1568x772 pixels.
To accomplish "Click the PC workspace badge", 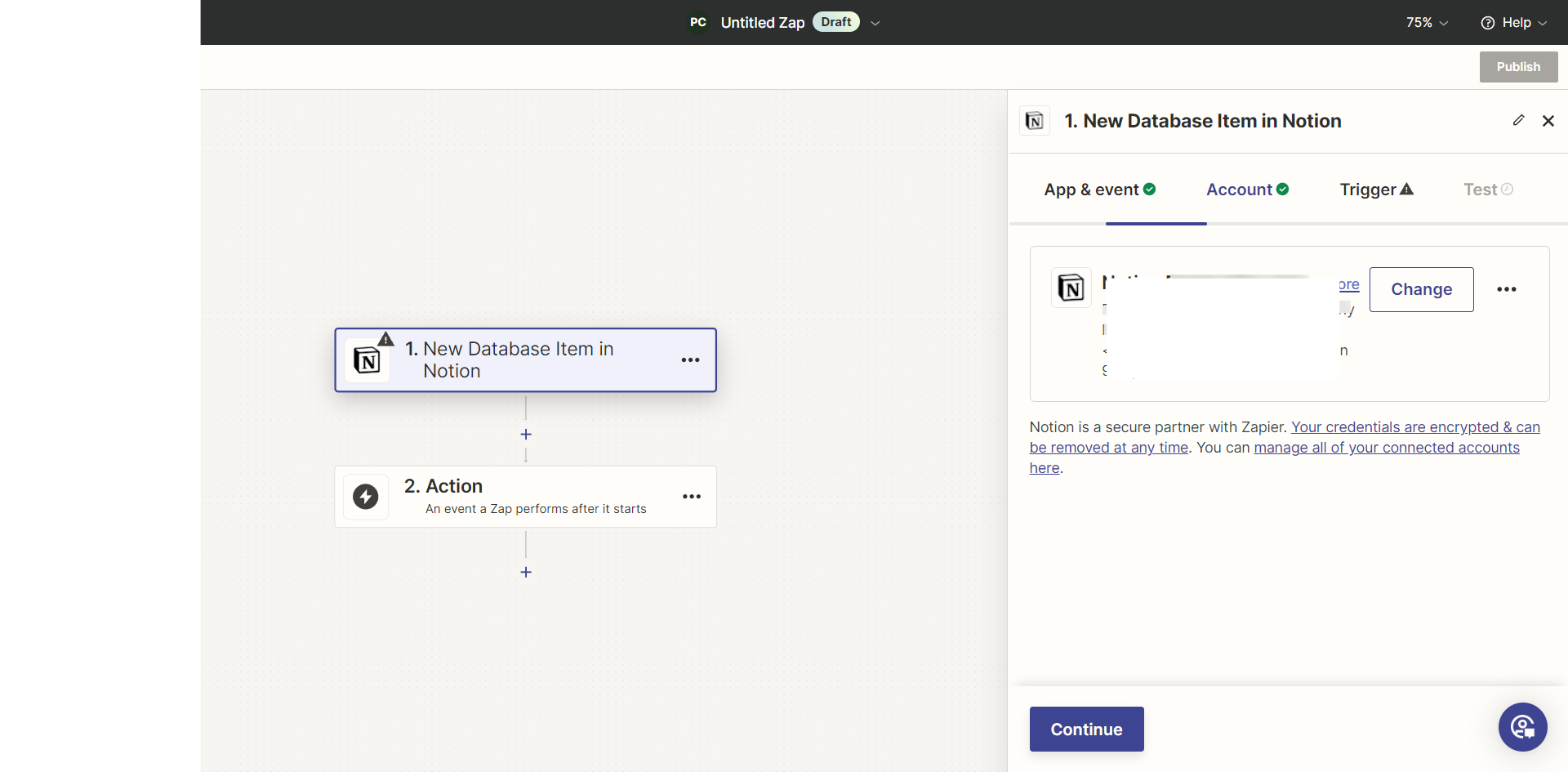I will 698,22.
